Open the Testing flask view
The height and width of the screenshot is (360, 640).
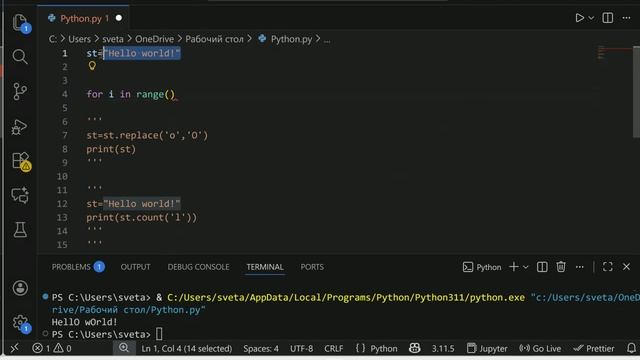point(20,230)
